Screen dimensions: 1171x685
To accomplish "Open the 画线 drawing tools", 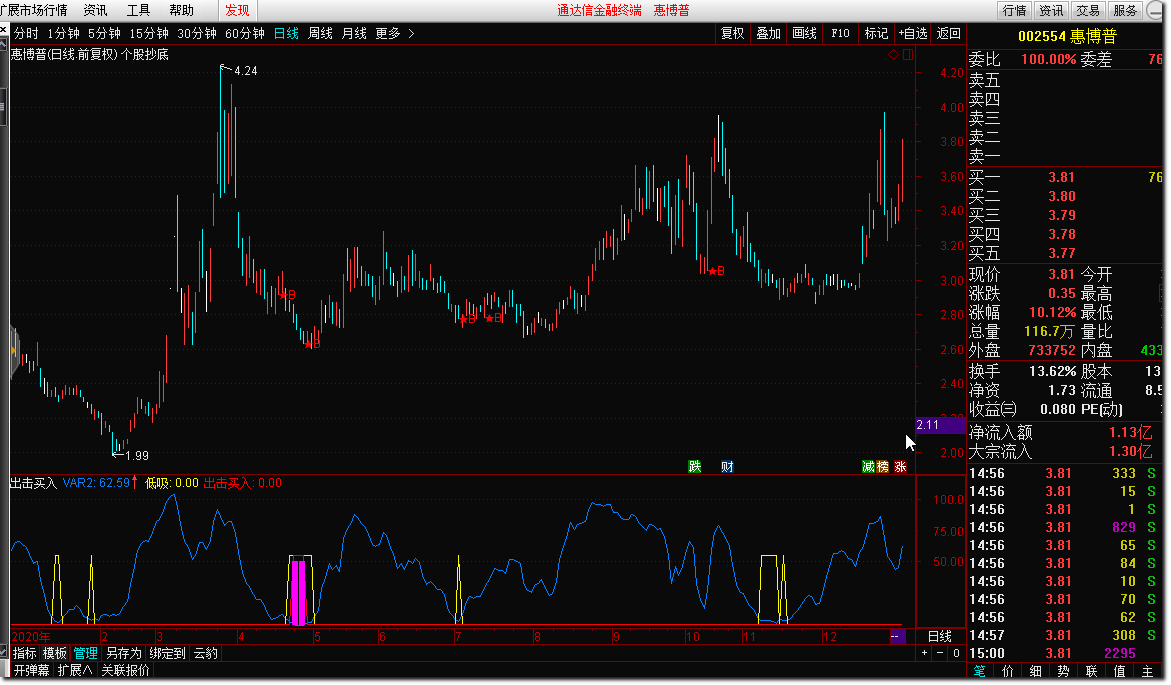I will [804, 34].
